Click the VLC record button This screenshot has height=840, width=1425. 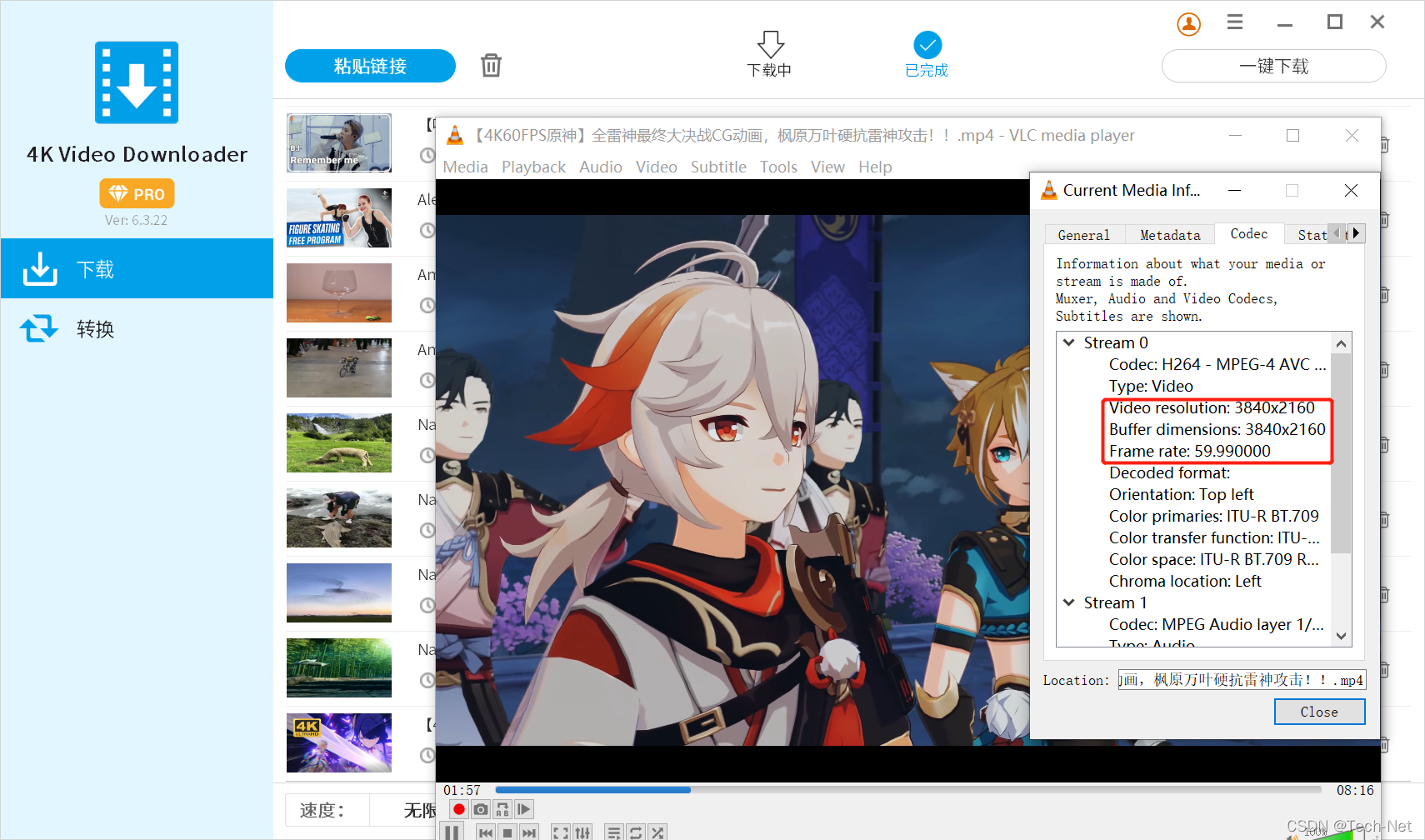click(458, 809)
